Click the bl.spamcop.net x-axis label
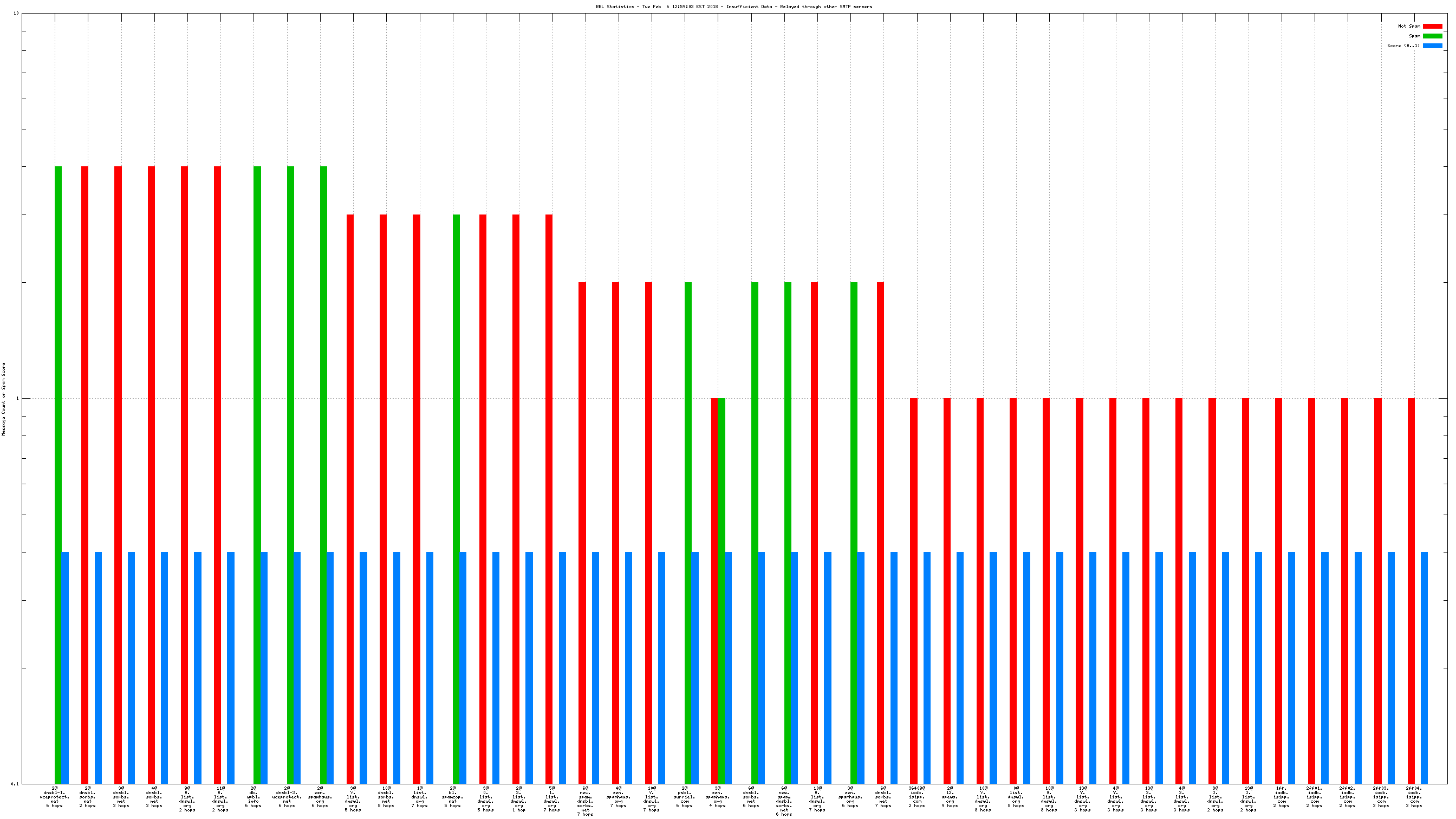 click(x=453, y=796)
